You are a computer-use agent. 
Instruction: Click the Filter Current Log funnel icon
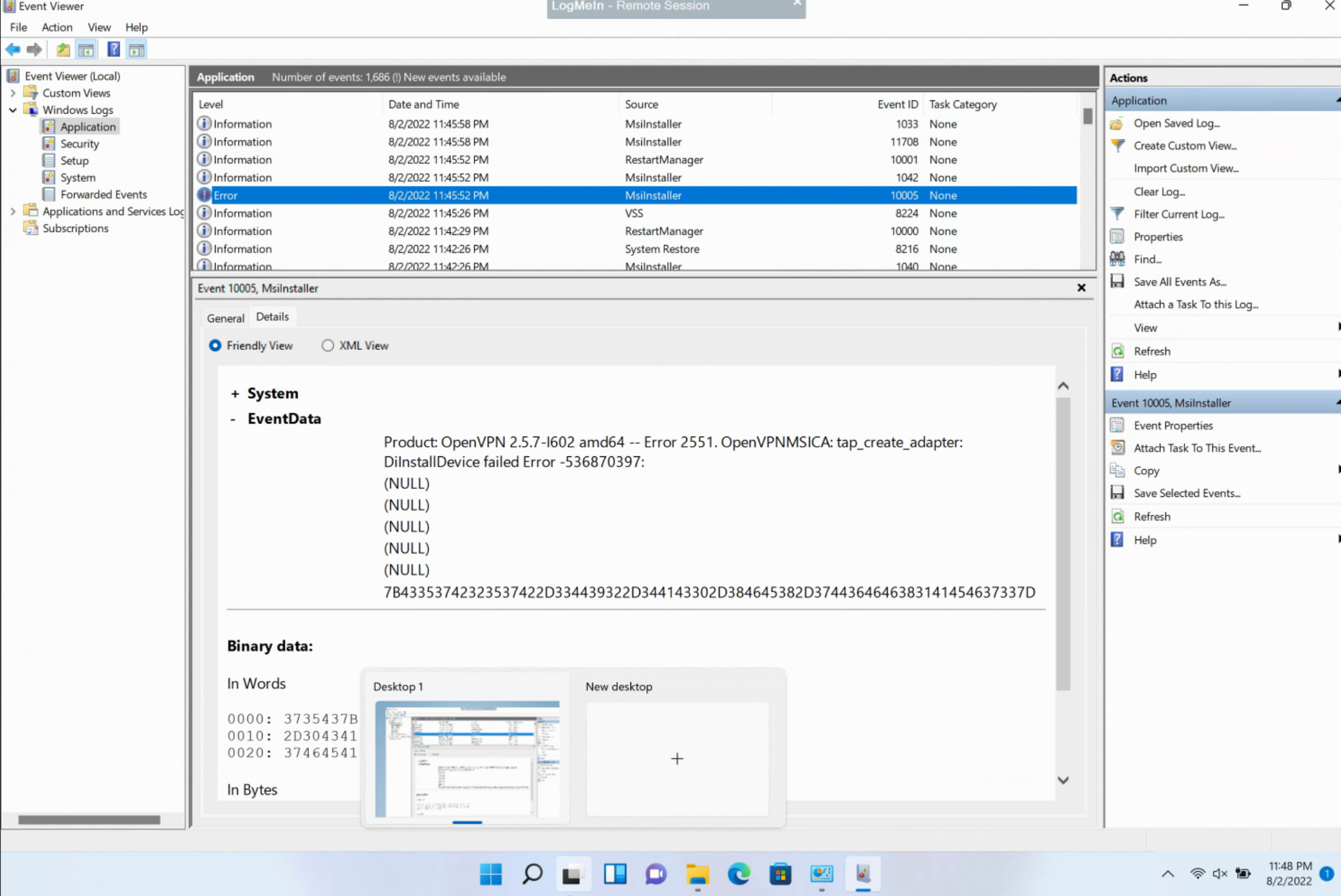pos(1118,214)
